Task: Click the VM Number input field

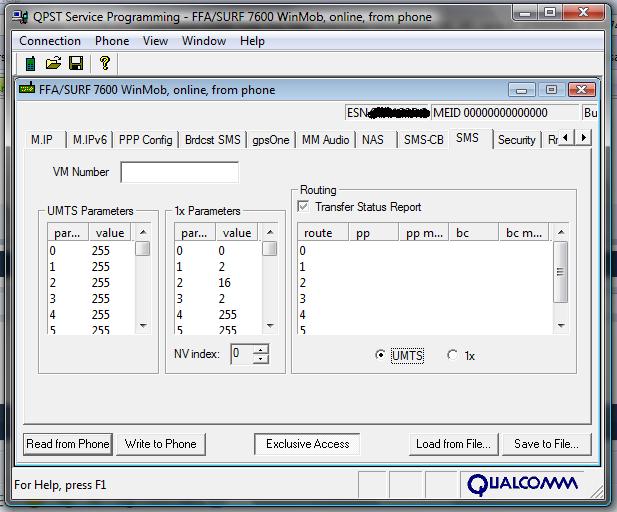Action: (x=179, y=172)
